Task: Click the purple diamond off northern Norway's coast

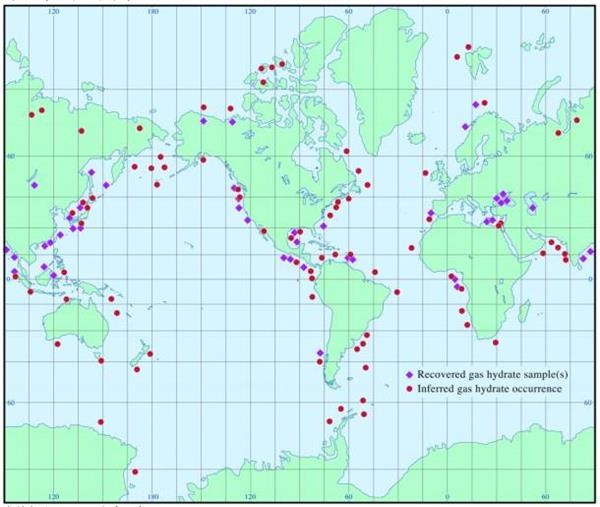Action: coord(475,104)
